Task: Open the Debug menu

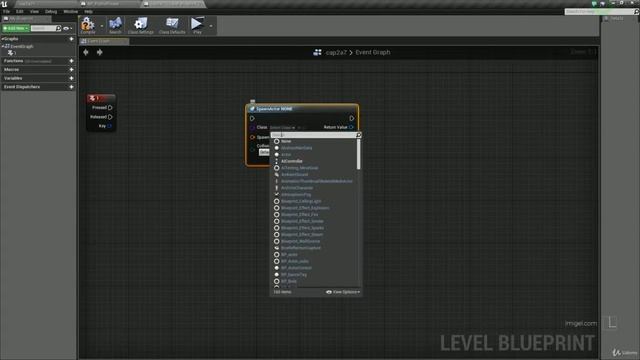Action: 51,11
